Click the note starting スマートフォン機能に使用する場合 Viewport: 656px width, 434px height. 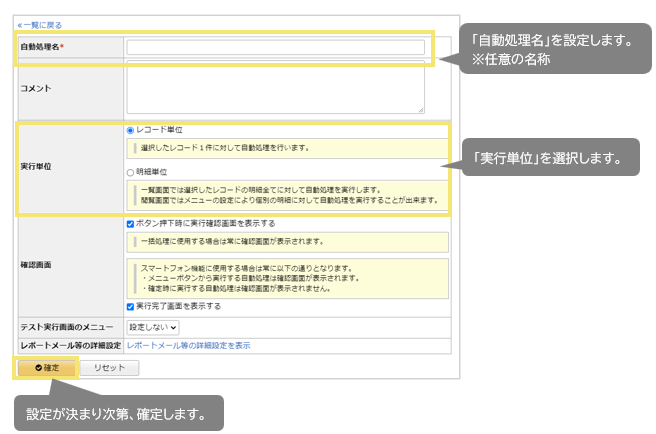[287, 278]
